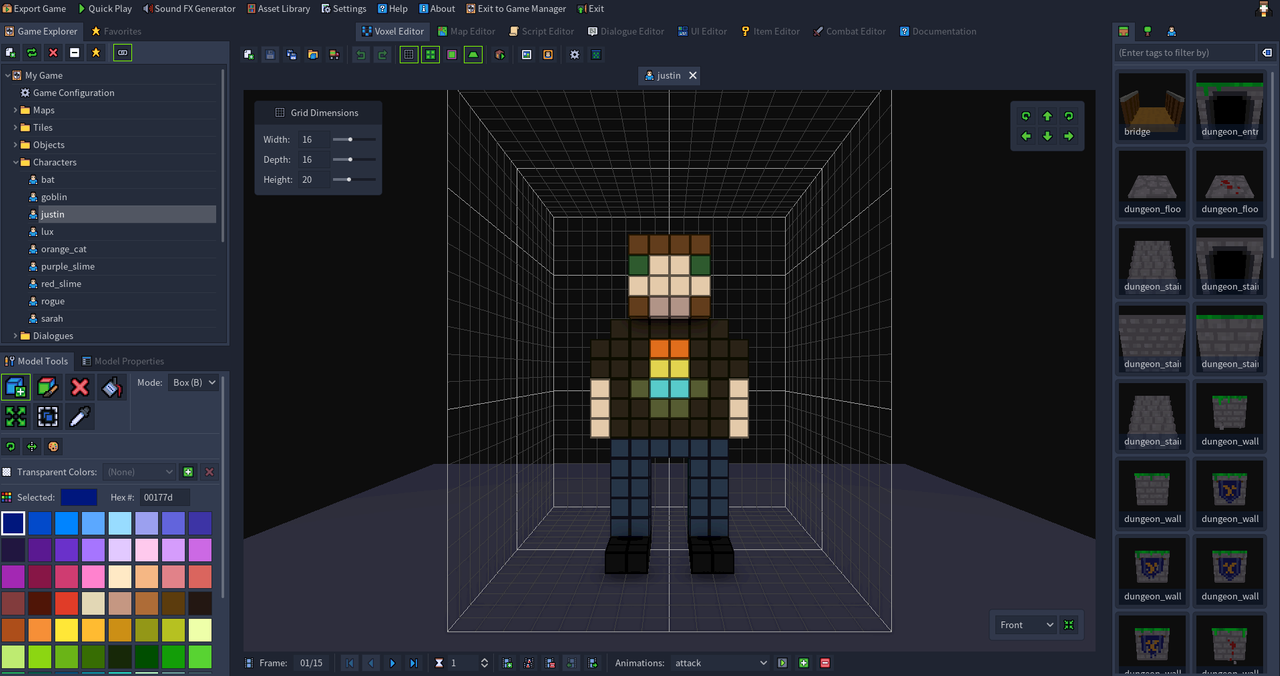Click the open folder icon in voxel toolbar
The height and width of the screenshot is (676, 1280).
pyautogui.click(x=312, y=55)
